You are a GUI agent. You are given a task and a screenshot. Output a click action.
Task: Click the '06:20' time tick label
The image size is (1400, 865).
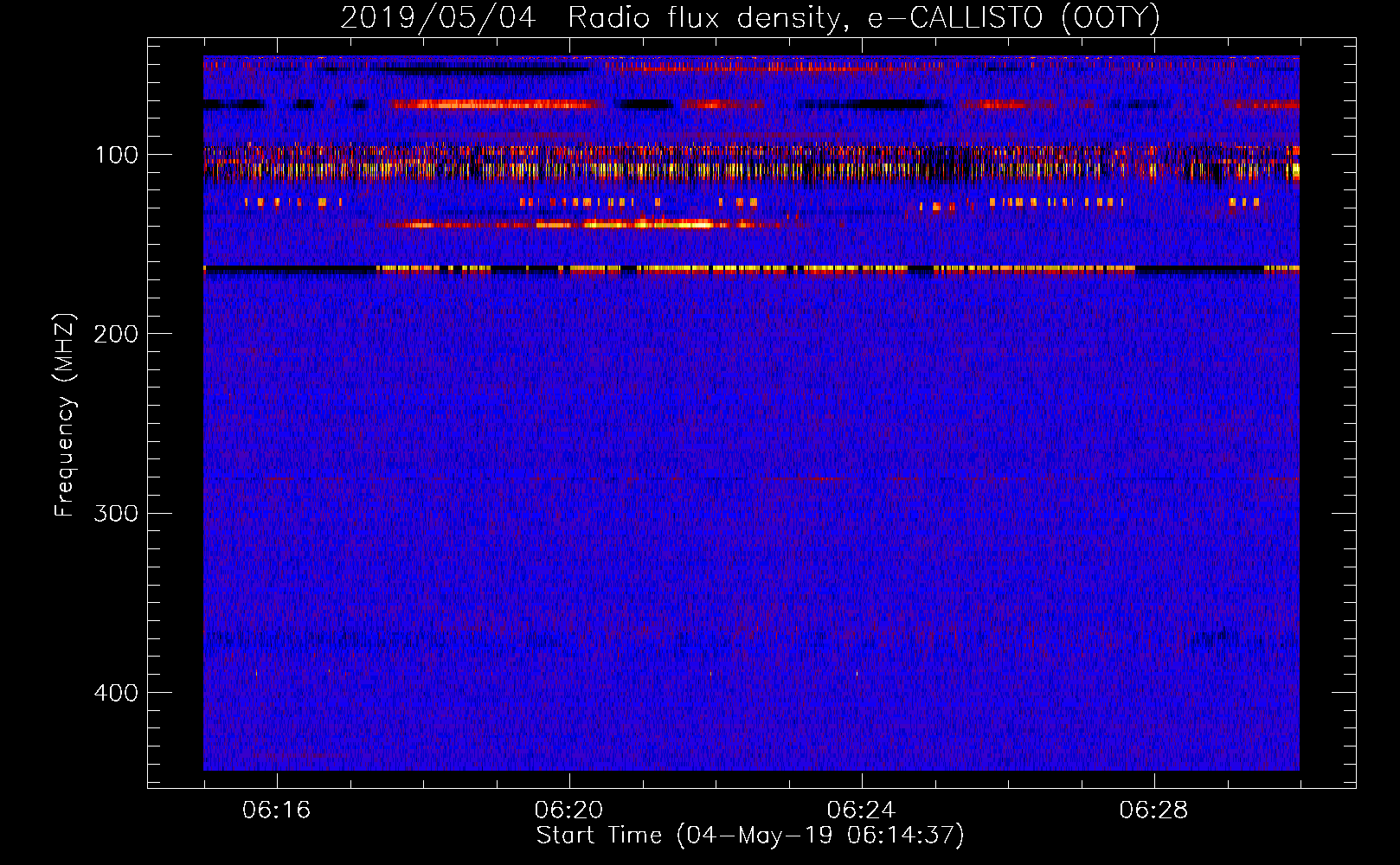point(568,810)
